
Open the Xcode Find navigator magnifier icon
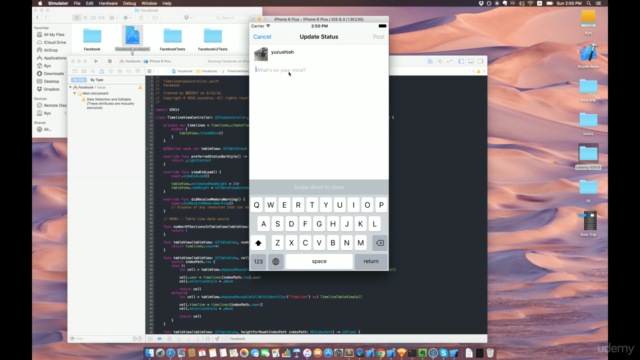click(x=93, y=71)
